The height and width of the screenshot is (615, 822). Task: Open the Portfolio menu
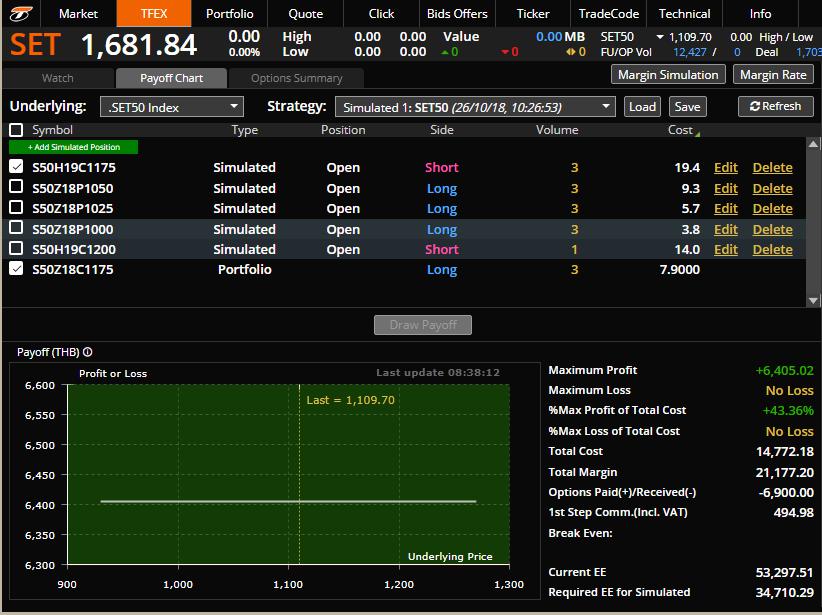(x=230, y=14)
